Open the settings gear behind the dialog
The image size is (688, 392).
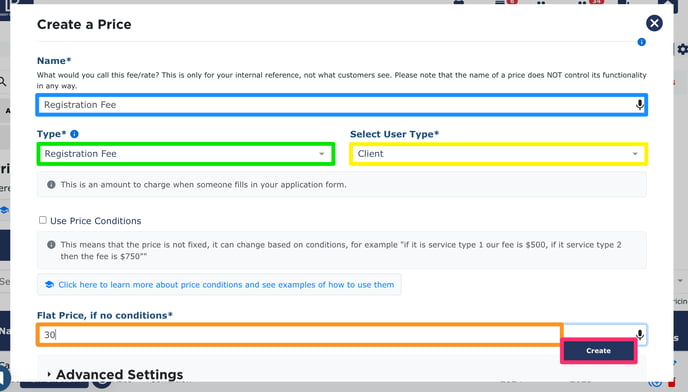click(x=682, y=49)
